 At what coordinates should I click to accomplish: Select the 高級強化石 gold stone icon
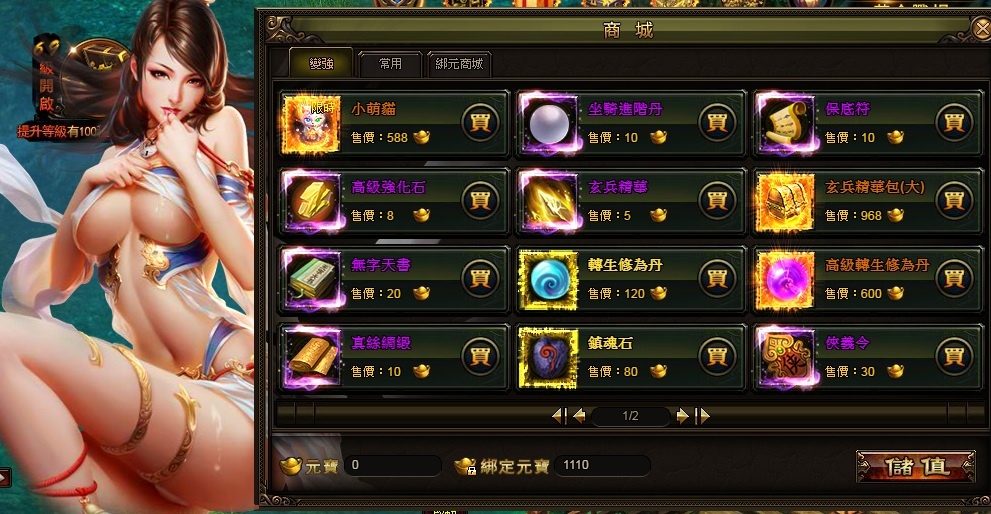311,202
